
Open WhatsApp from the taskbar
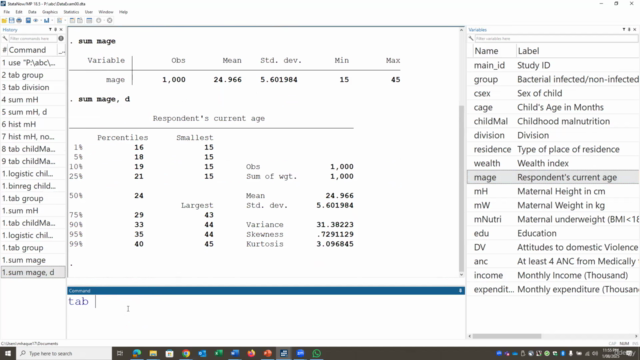[316, 353]
